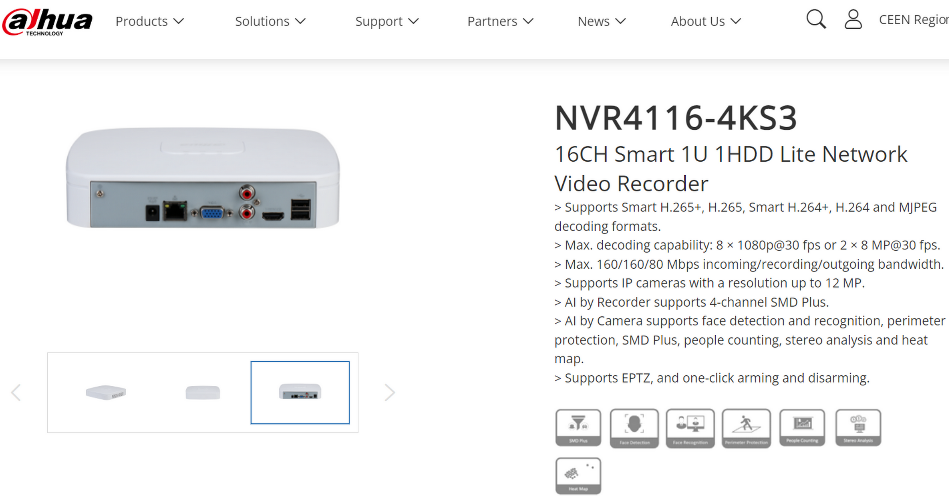Open the site search magnifier icon
949x496 pixels.
(x=816, y=19)
